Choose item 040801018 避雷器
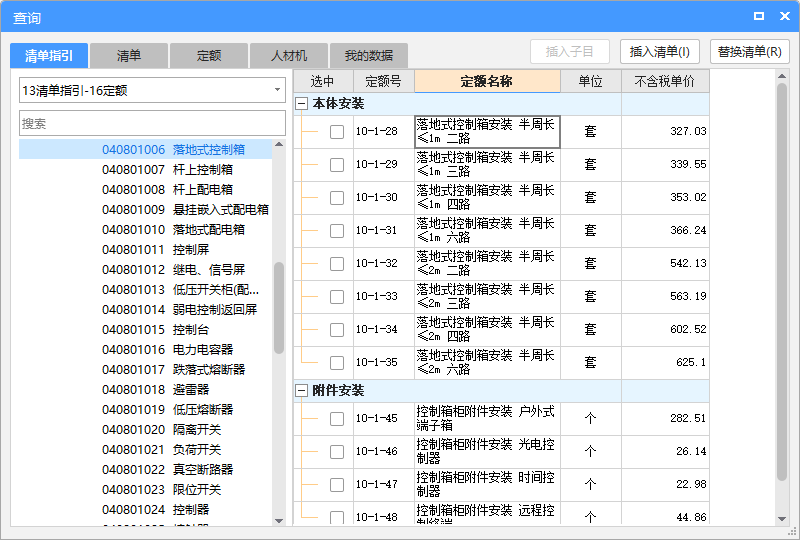Viewport: 800px width, 540px height. tap(145, 389)
